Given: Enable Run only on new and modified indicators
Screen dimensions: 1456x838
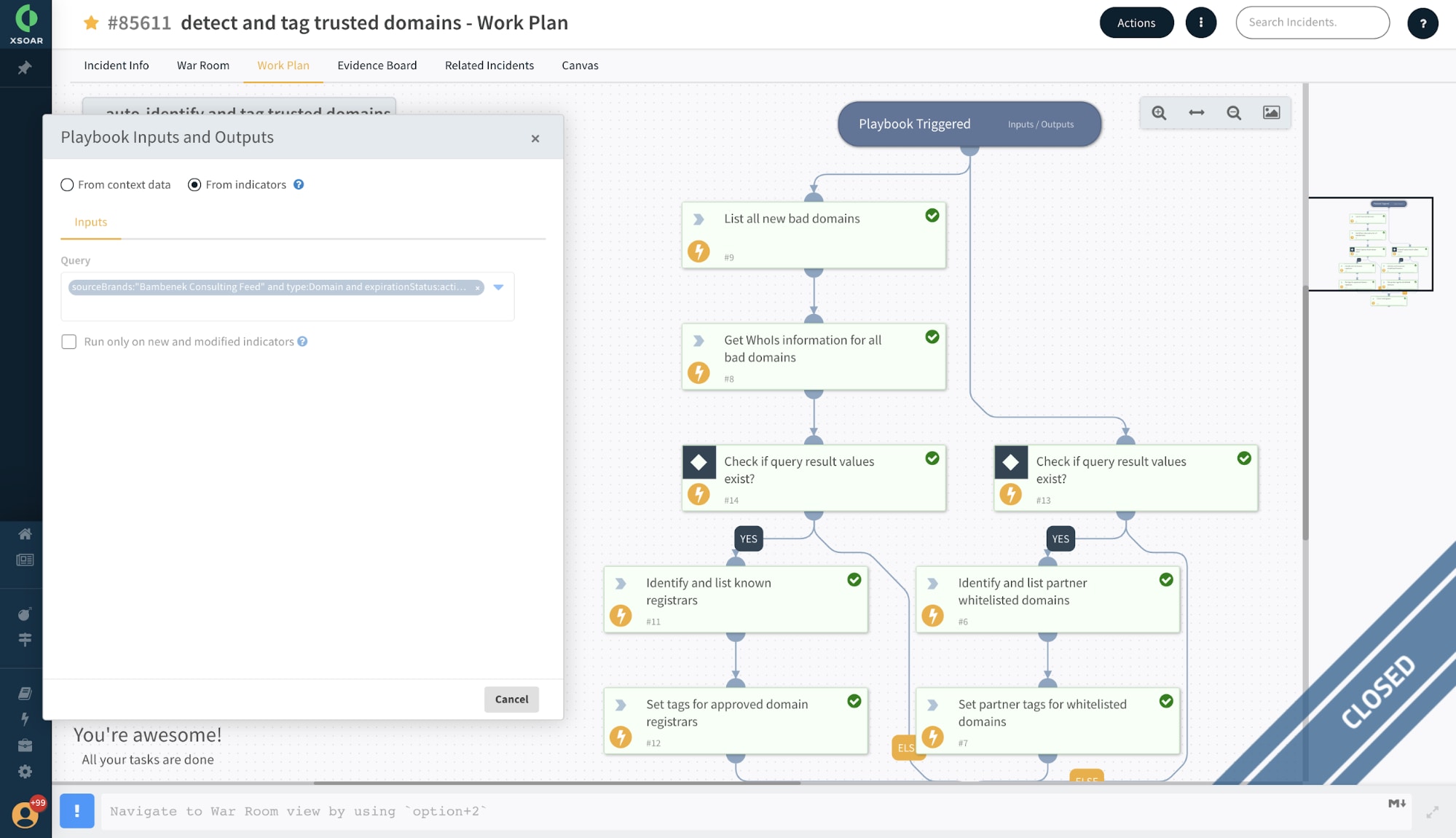Looking at the screenshot, I should (x=68, y=341).
